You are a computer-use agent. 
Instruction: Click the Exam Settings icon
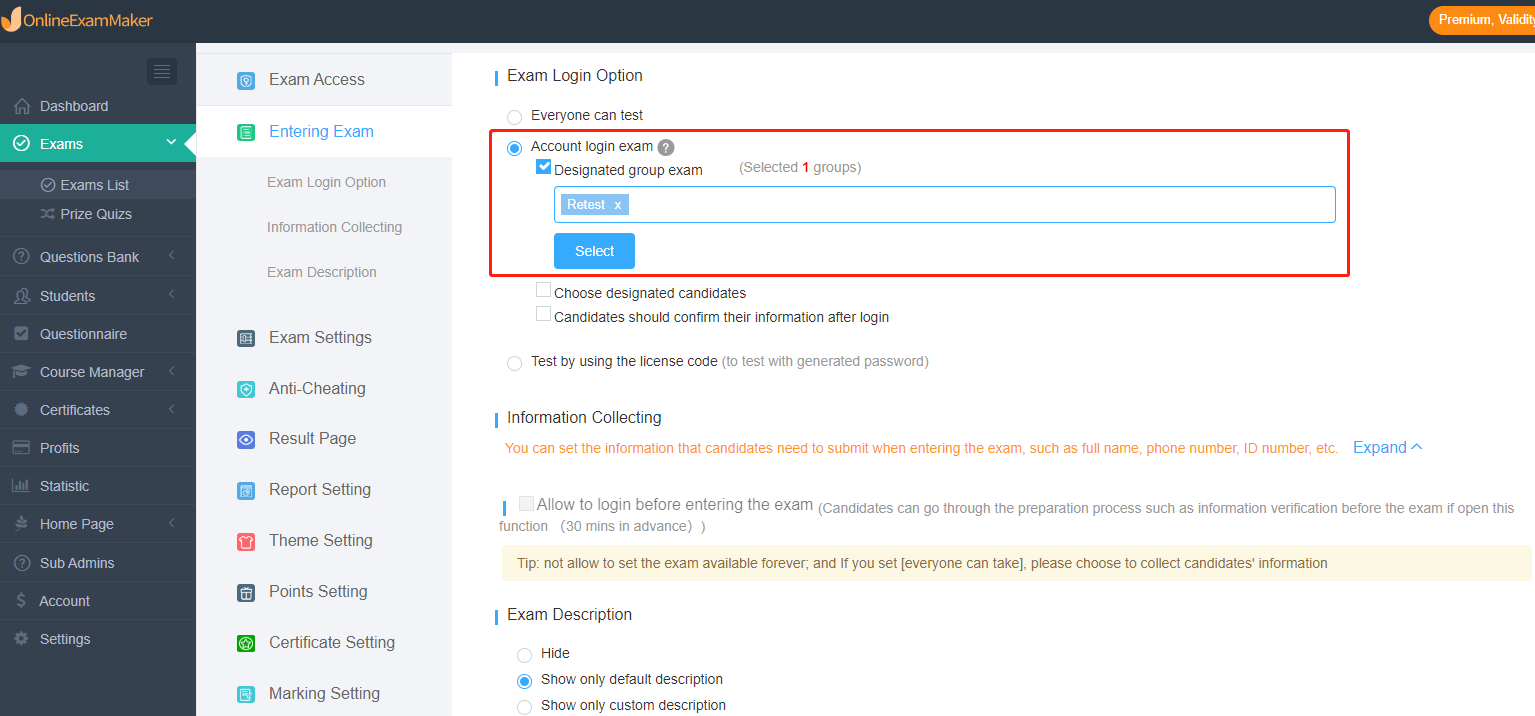[246, 338]
